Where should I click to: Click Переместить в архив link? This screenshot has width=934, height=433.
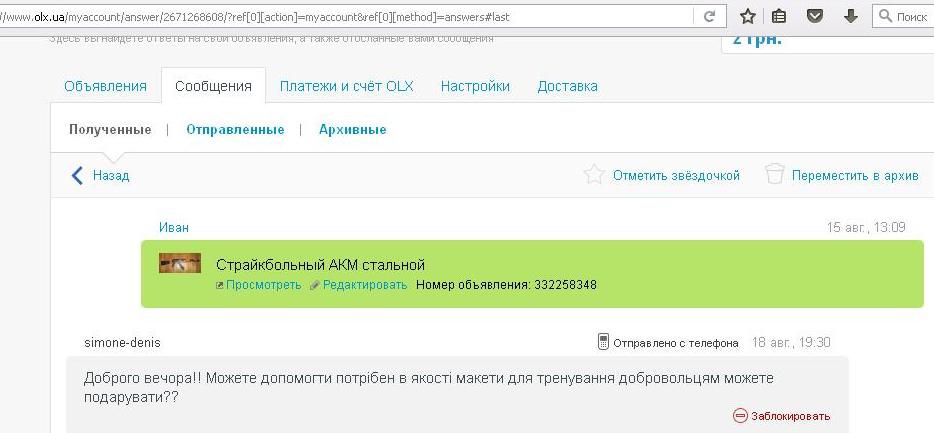(x=855, y=176)
